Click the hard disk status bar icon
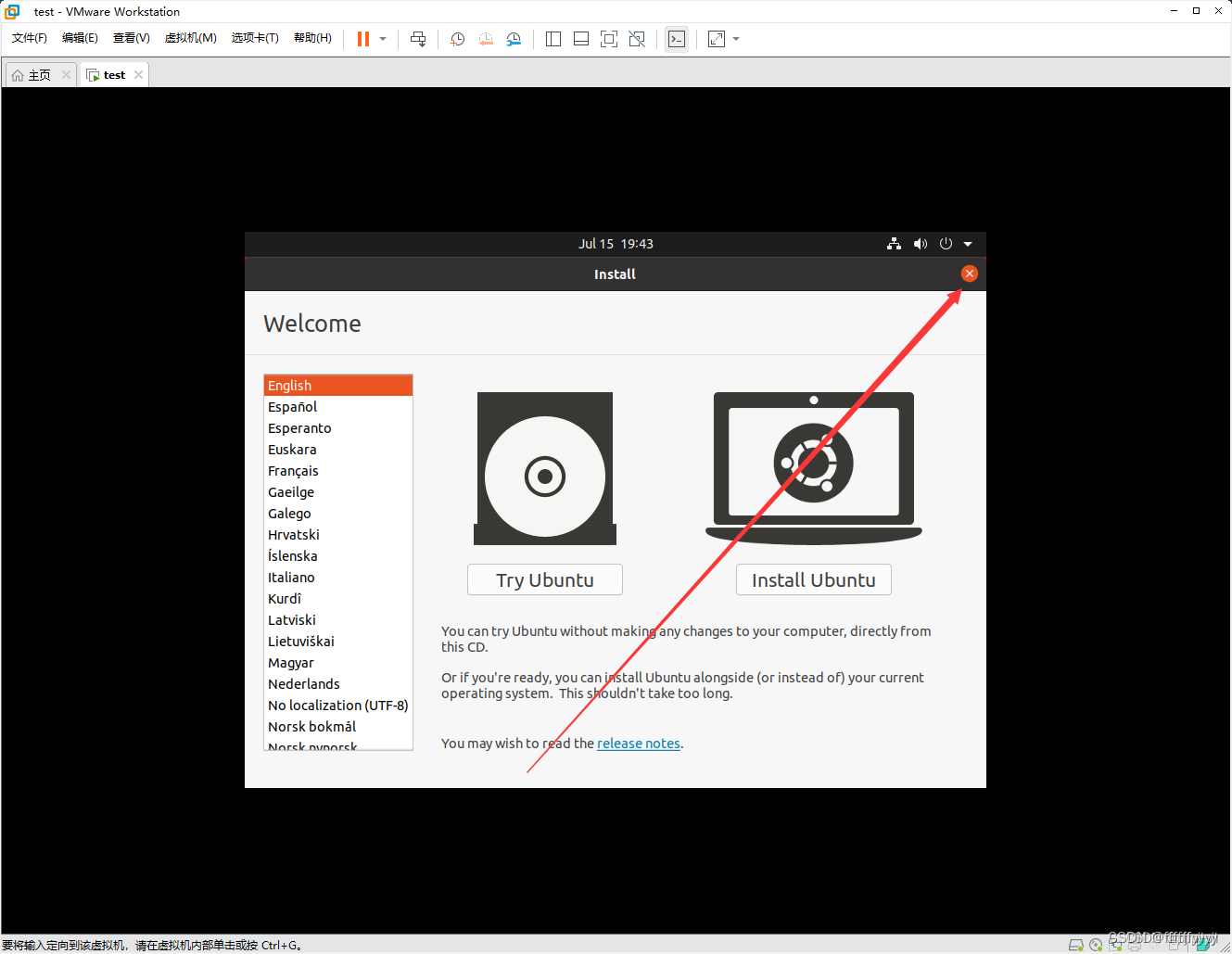The image size is (1232, 954). [1075, 945]
